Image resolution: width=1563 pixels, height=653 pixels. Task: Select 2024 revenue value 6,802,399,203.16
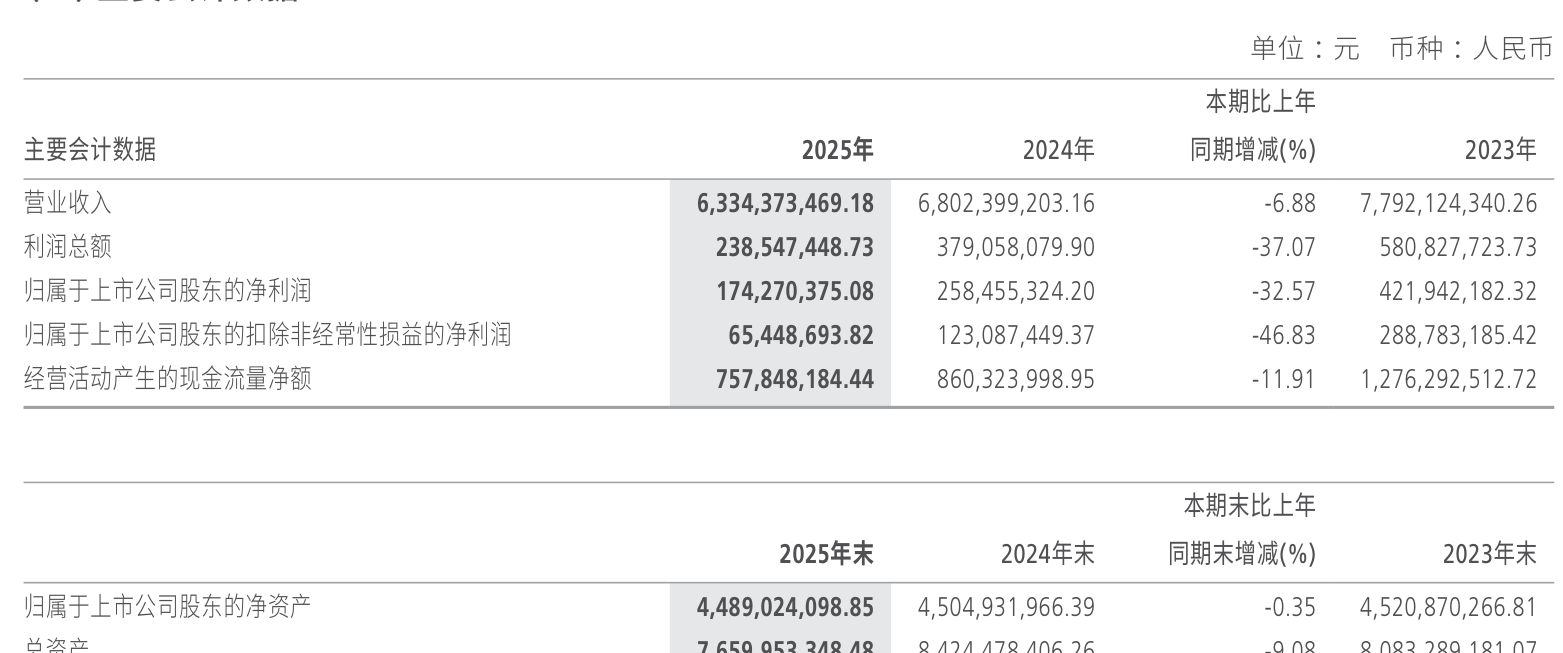coord(1006,203)
